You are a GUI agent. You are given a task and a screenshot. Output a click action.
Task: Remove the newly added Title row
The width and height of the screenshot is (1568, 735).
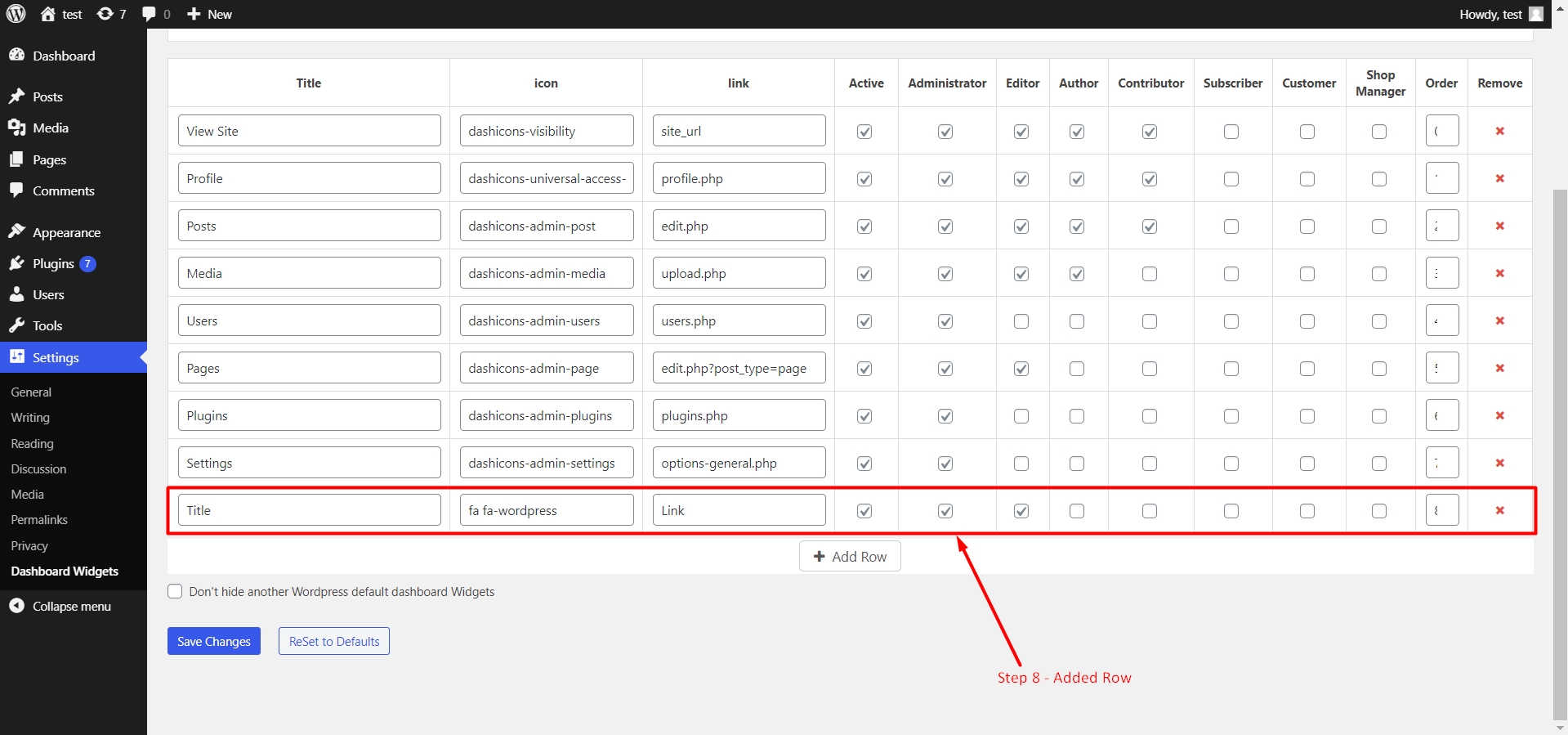1500,510
